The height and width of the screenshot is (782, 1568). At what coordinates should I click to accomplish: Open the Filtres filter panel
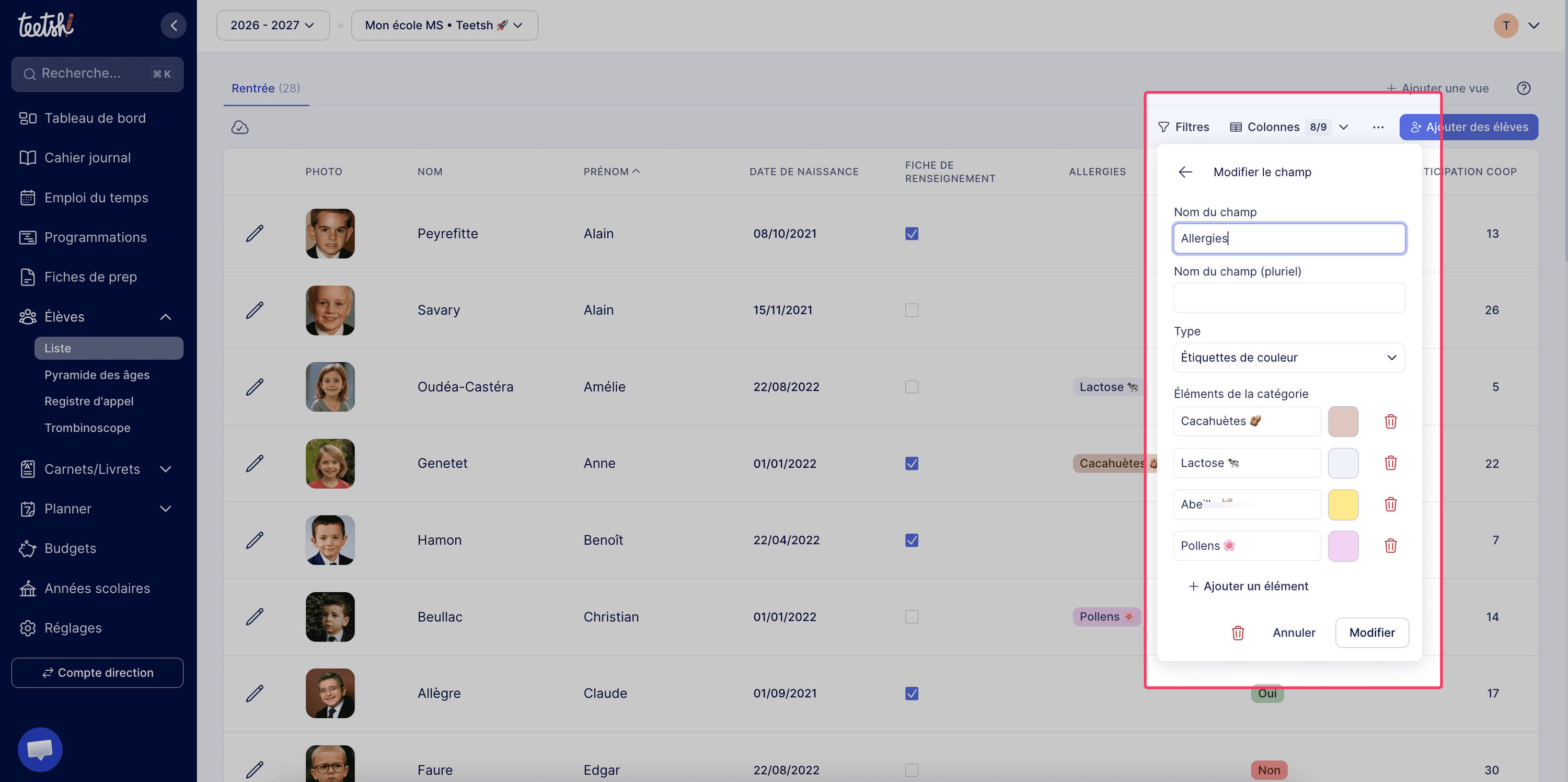click(1183, 127)
